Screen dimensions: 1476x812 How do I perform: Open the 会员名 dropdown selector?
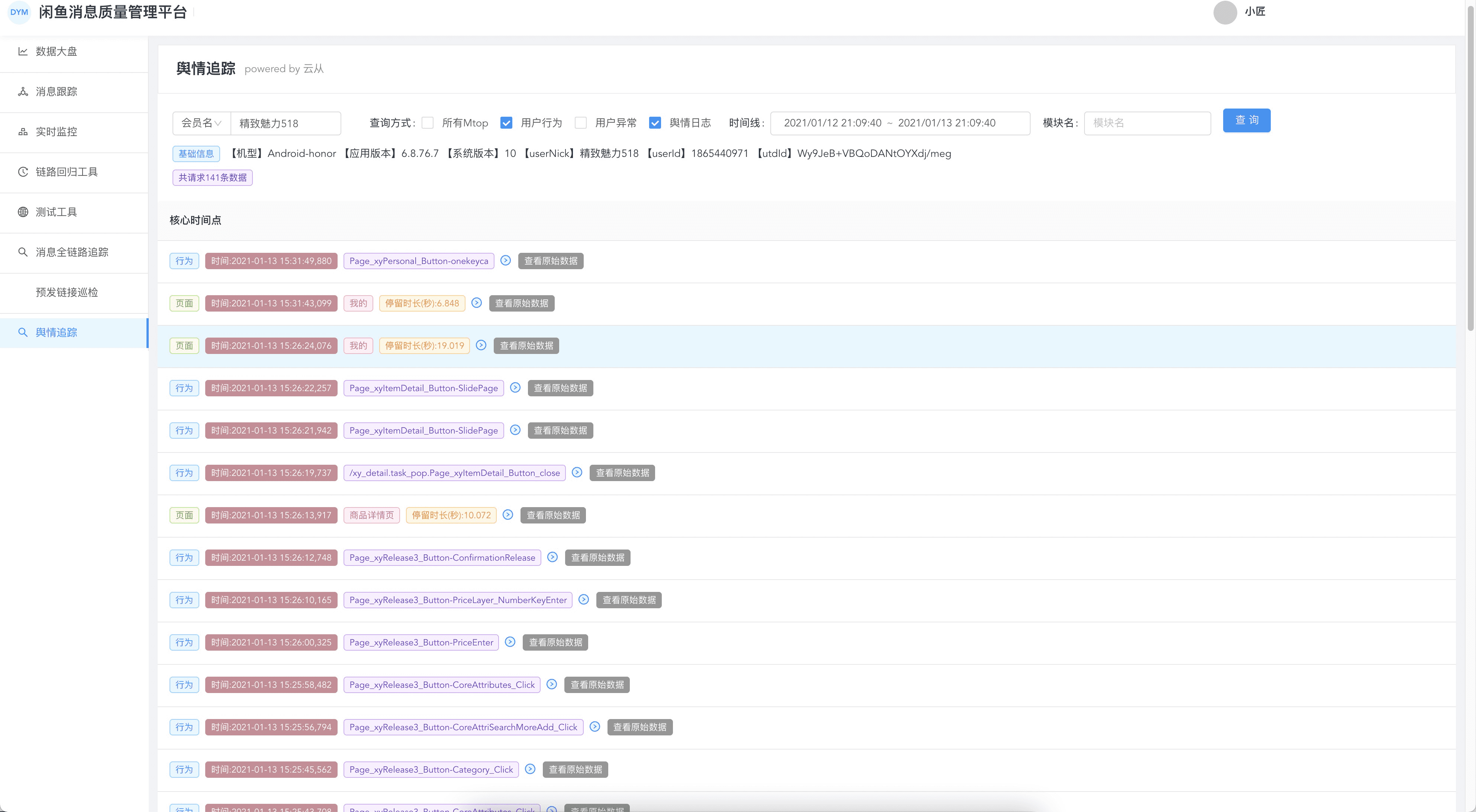click(x=201, y=123)
